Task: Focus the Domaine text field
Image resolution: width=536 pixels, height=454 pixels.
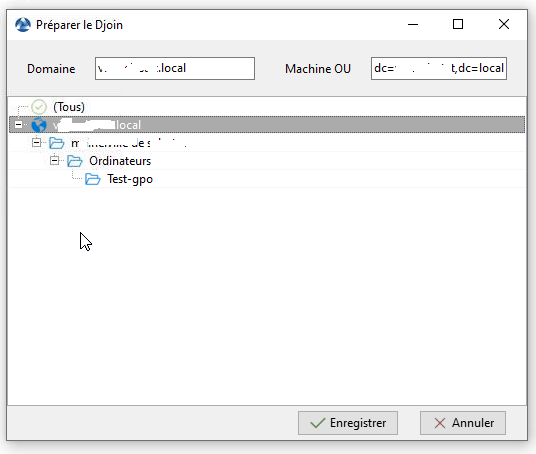Action: coord(175,68)
